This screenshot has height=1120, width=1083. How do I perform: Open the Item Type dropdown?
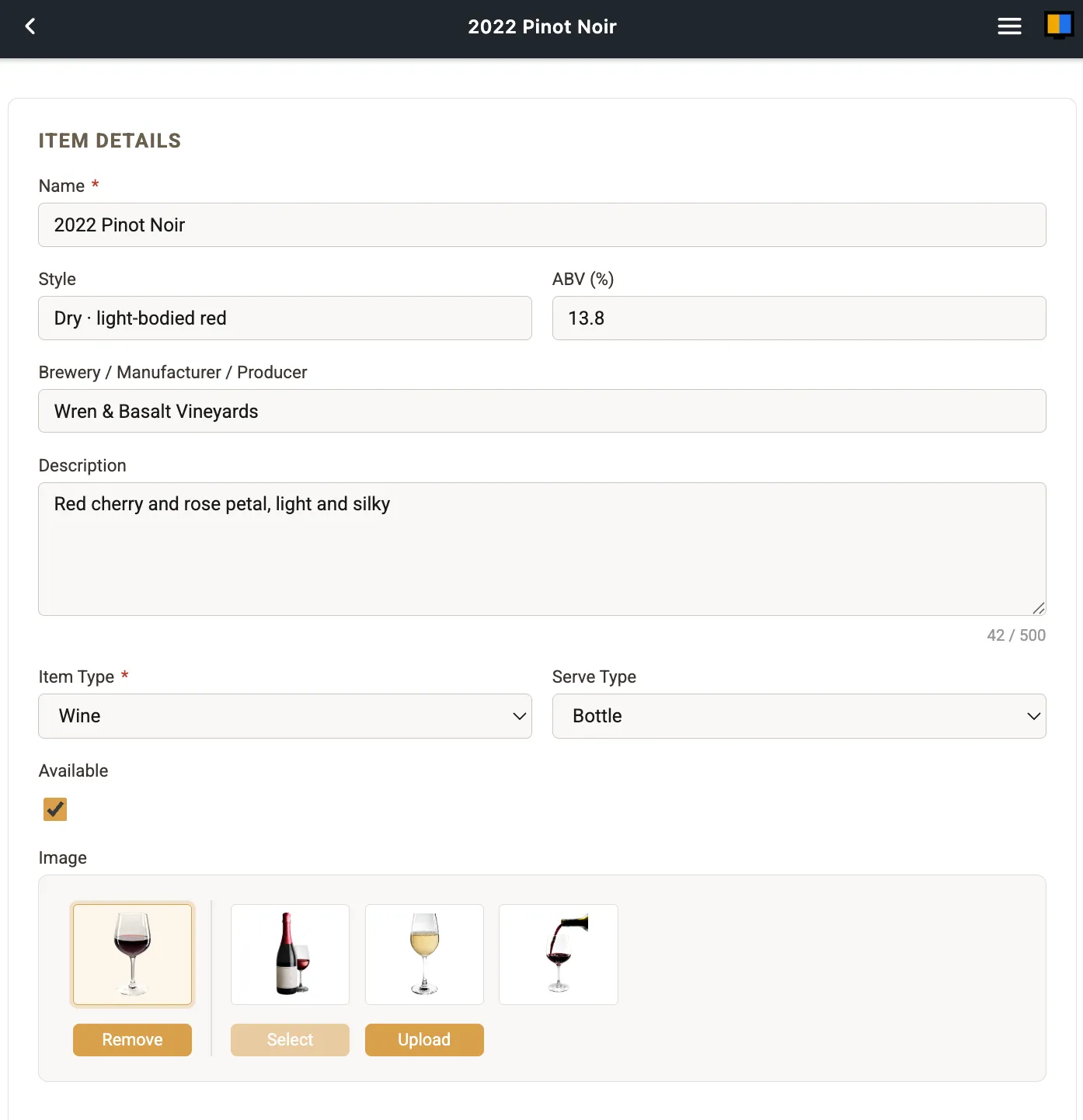point(285,716)
